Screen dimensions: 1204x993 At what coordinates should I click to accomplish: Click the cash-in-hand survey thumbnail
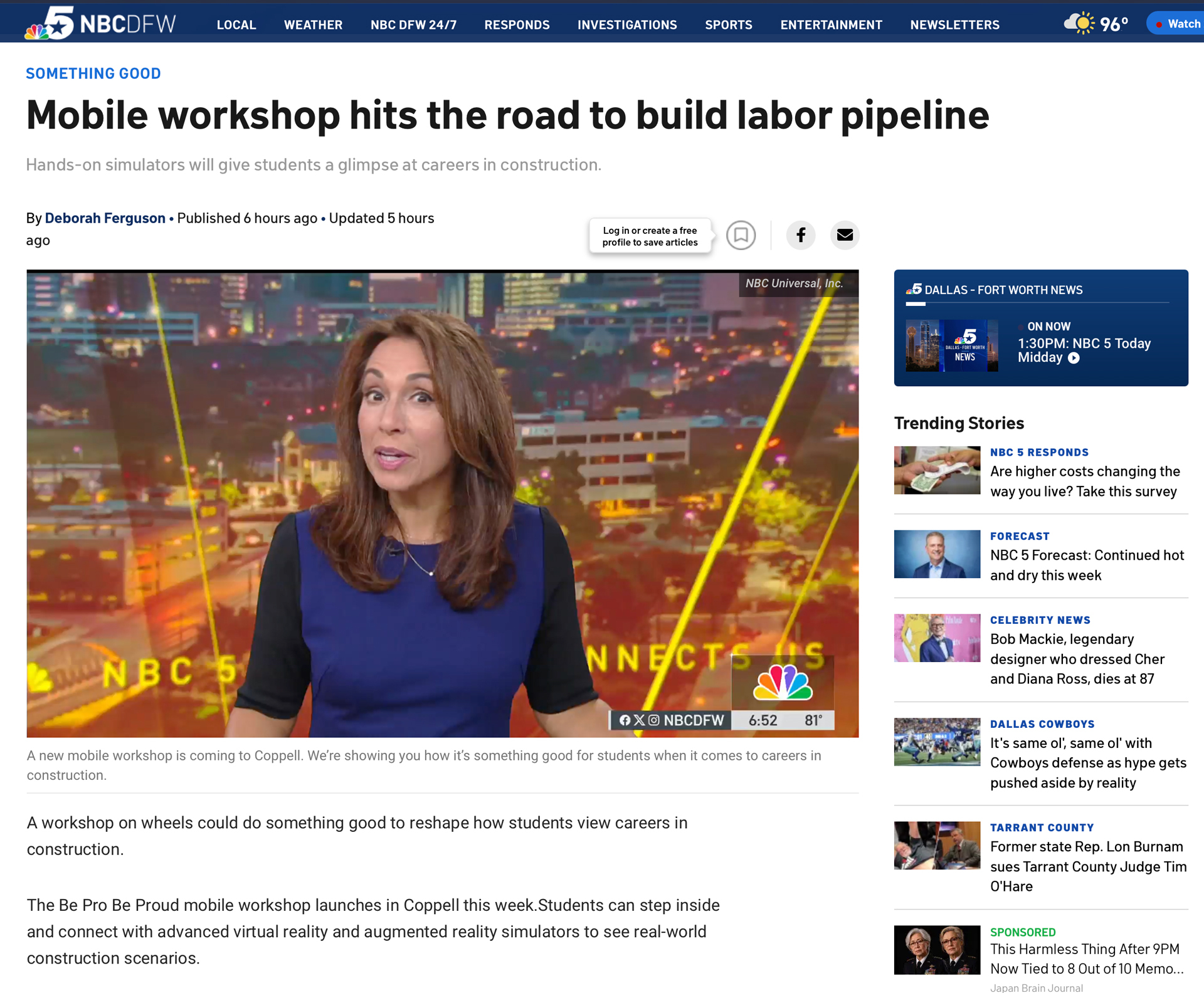coord(937,470)
